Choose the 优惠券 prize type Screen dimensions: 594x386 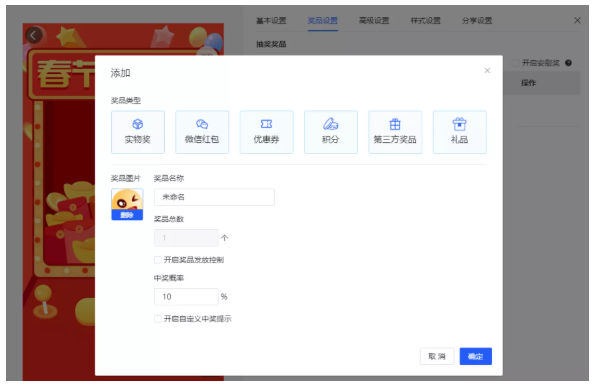[x=266, y=132]
